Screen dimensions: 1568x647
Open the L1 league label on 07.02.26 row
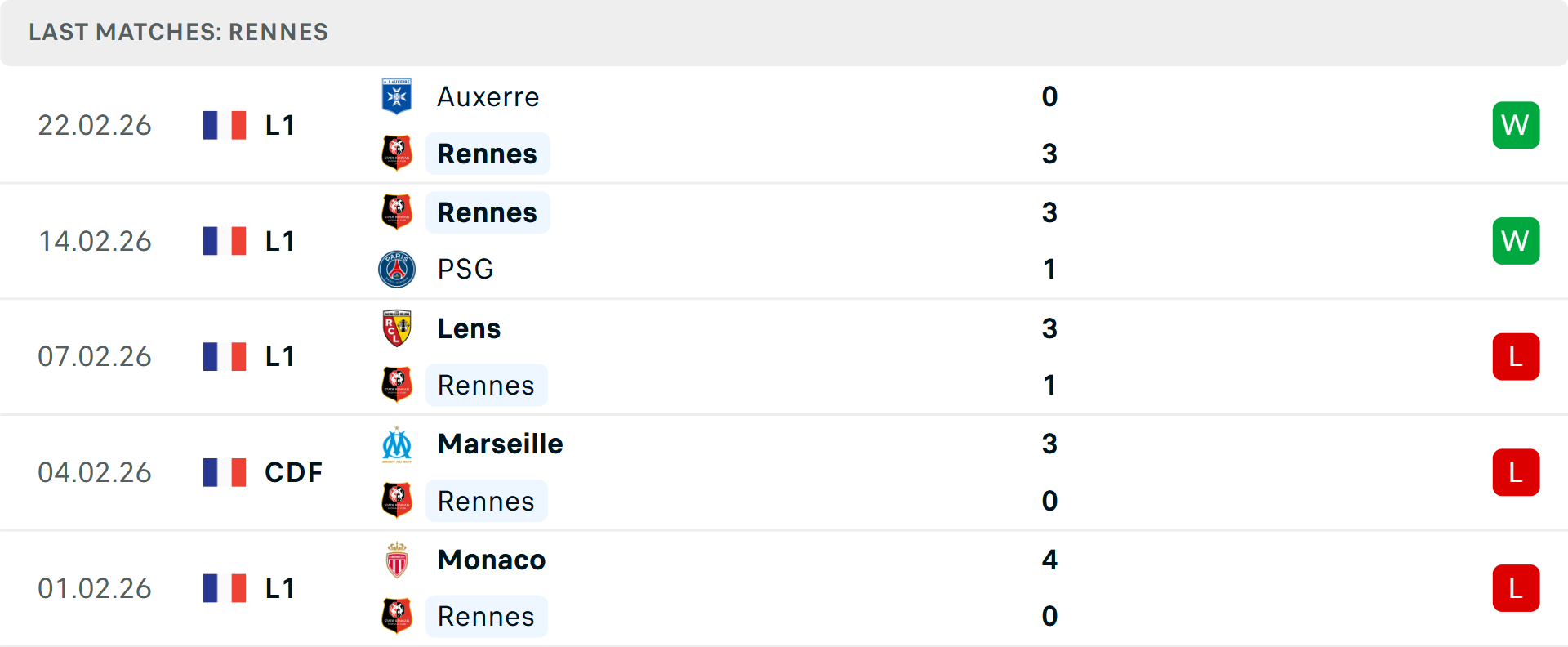279,356
